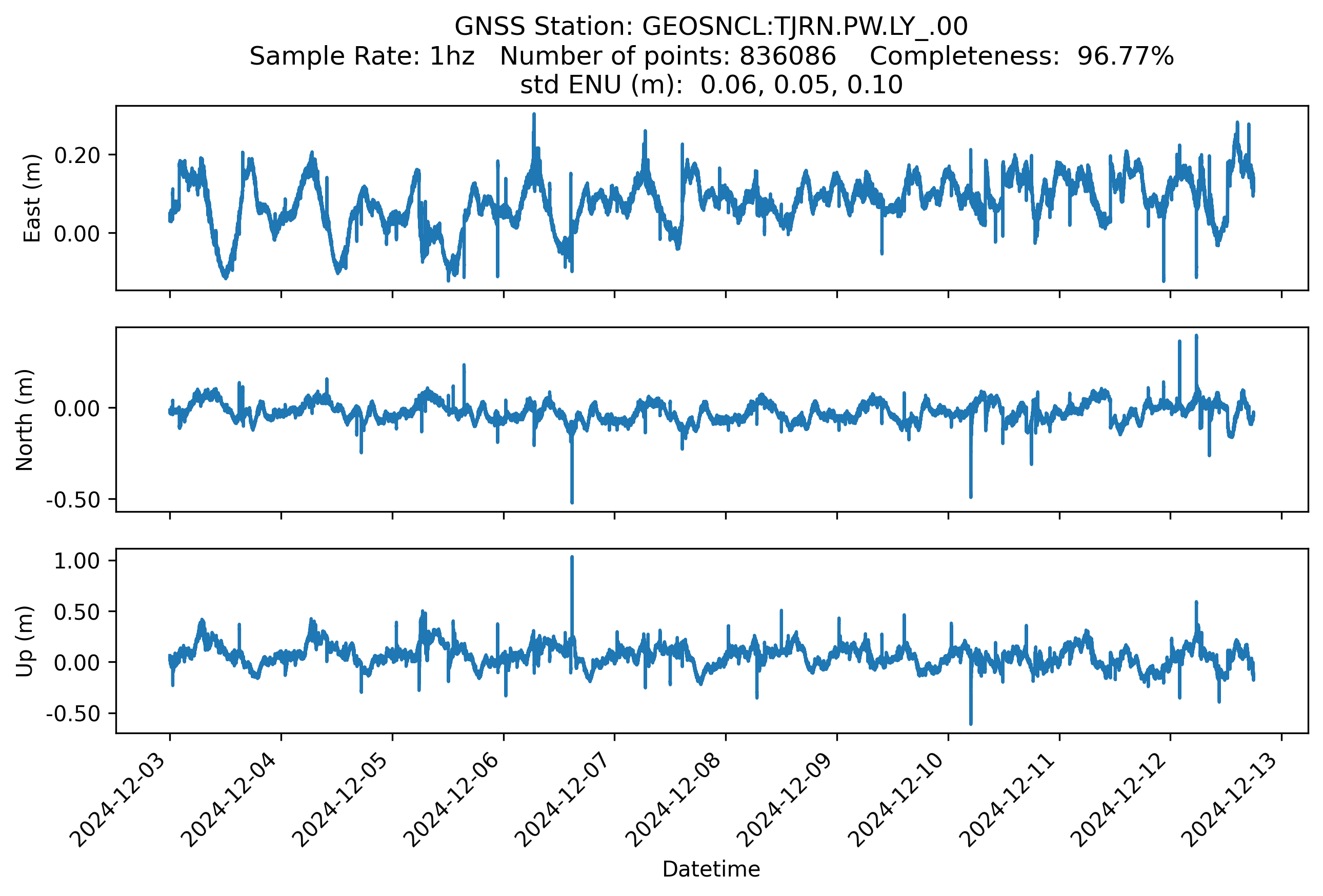
Task: Click the 1.00 m spike peak in Up plot
Action: coord(572,558)
